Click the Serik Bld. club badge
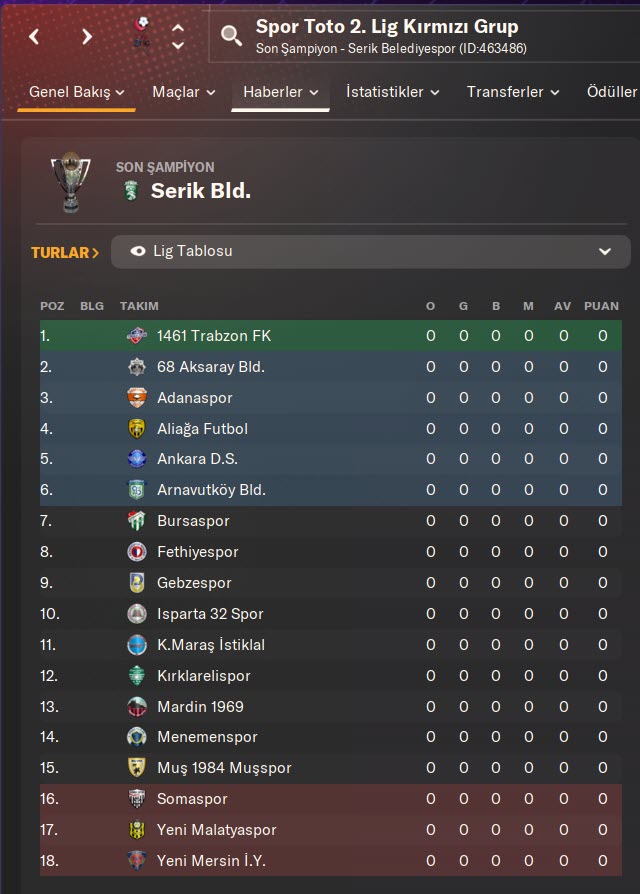Screen dimensions: 640x894 [x=130, y=191]
